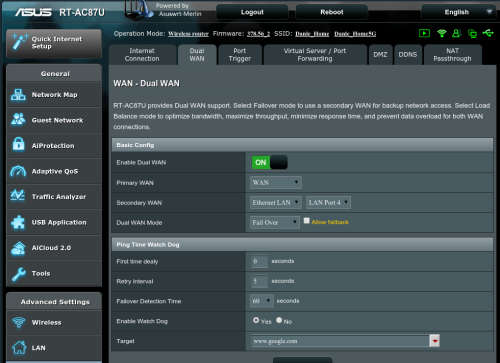The image size is (500, 363).
Task: Click the Target hostname input field
Action: point(340,341)
